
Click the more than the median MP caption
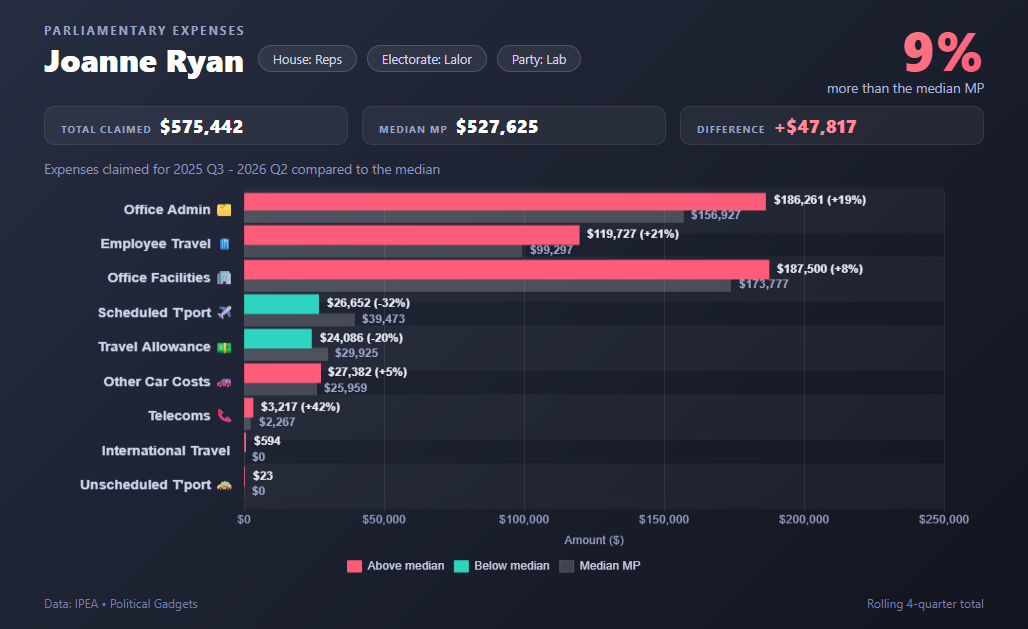[905, 89]
